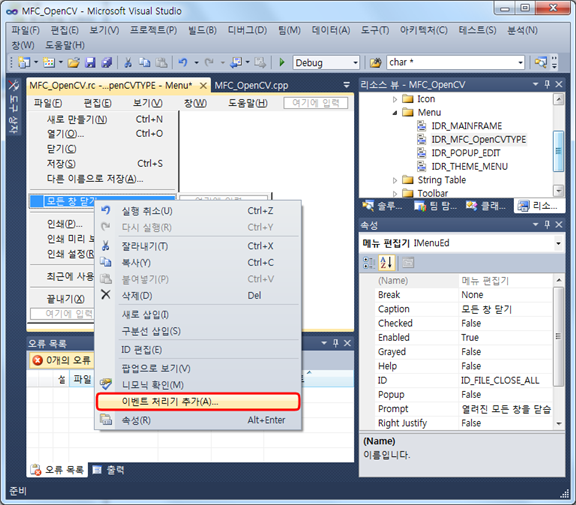Click the icon right of char * box

[540, 63]
